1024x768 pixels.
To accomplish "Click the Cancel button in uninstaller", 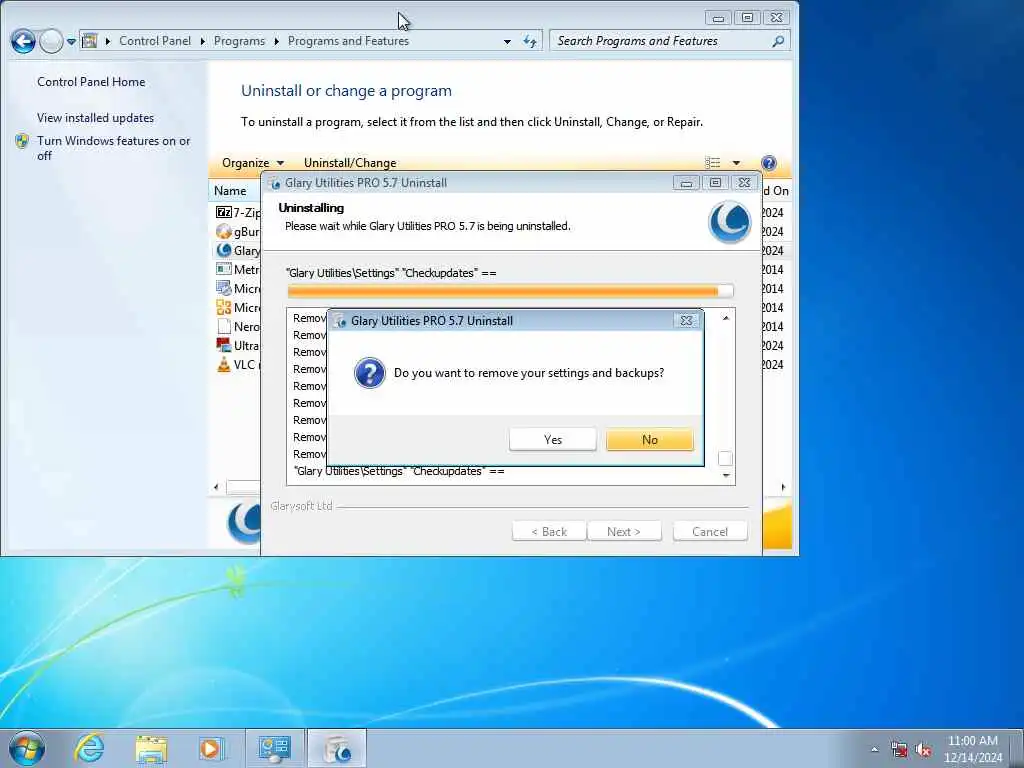I will pos(710,532).
